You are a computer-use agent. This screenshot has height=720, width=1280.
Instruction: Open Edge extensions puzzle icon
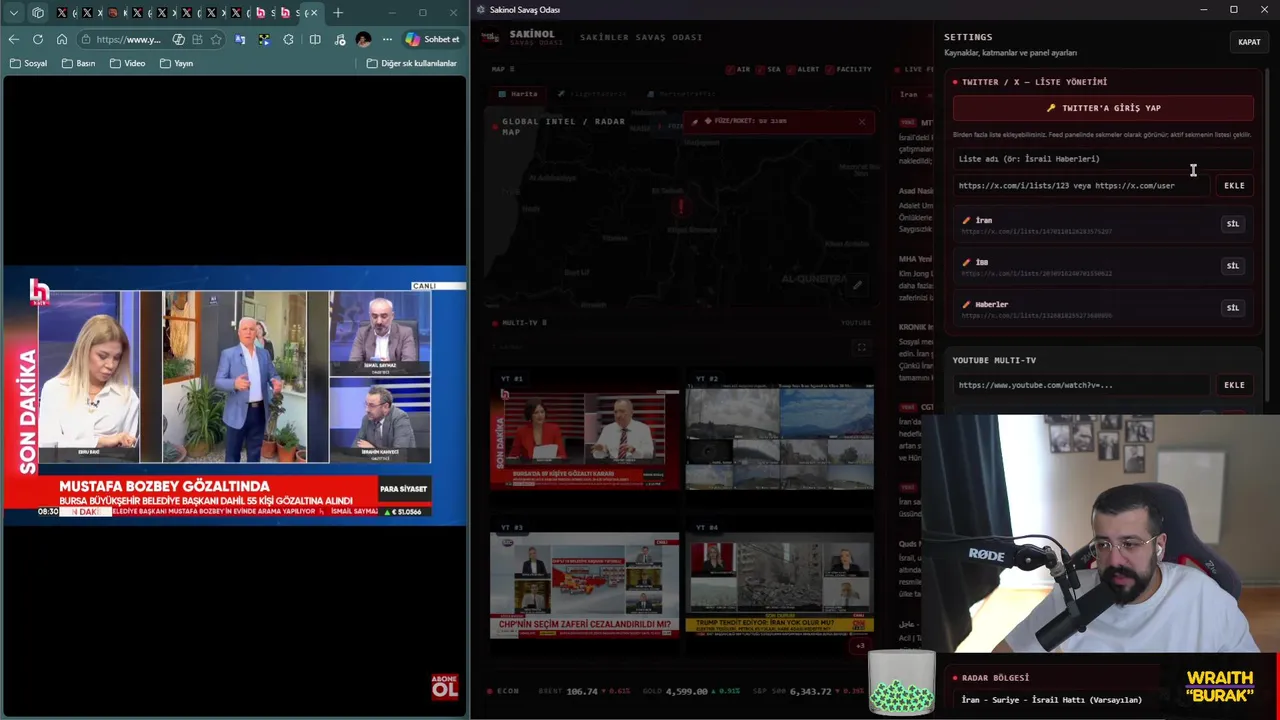pos(289,39)
